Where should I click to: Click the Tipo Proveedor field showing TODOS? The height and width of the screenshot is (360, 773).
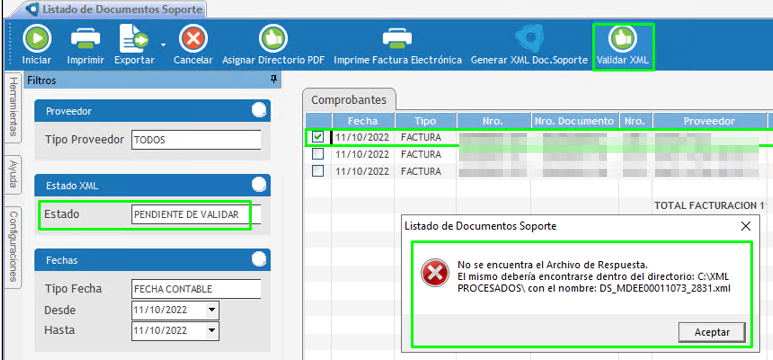(x=196, y=140)
